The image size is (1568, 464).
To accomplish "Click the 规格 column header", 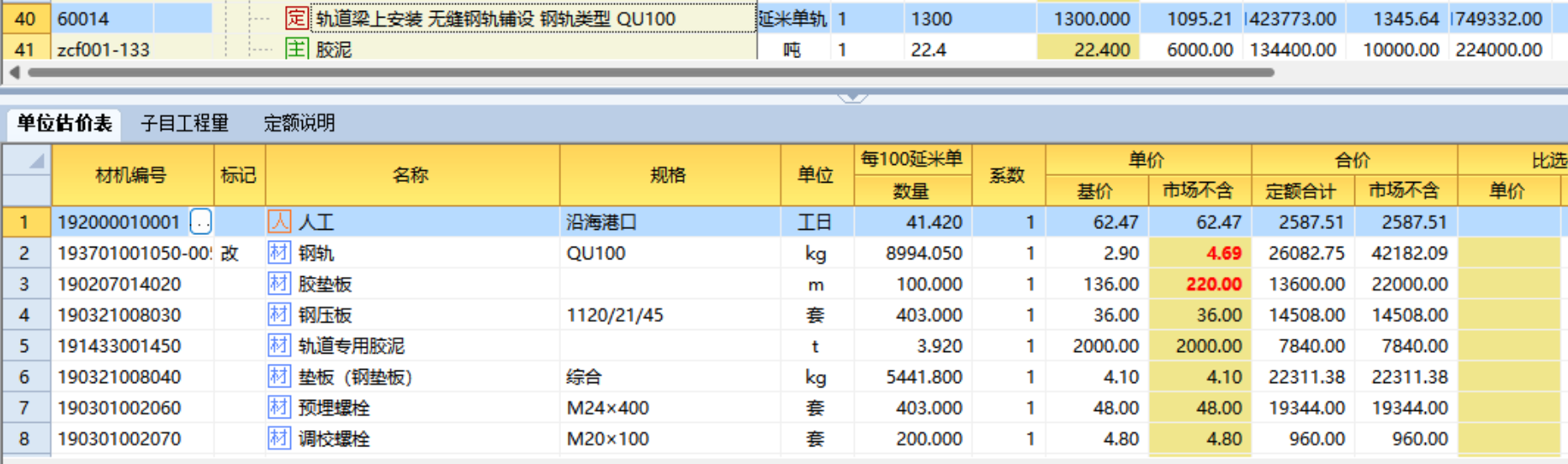I will coord(670,175).
